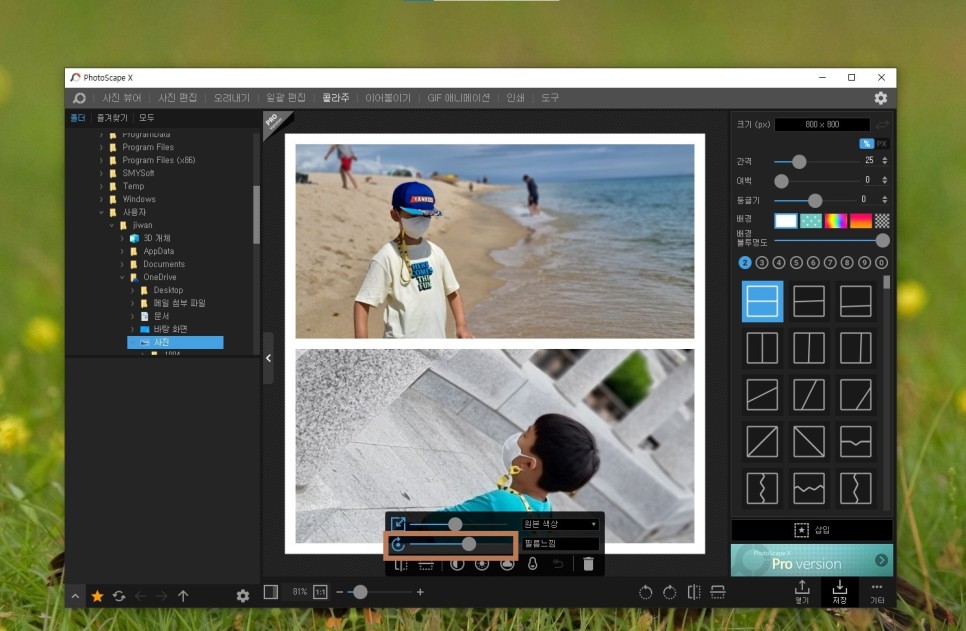Screen dimensions: 966x631
Task: Expand the AppData folder
Action: click(x=122, y=251)
